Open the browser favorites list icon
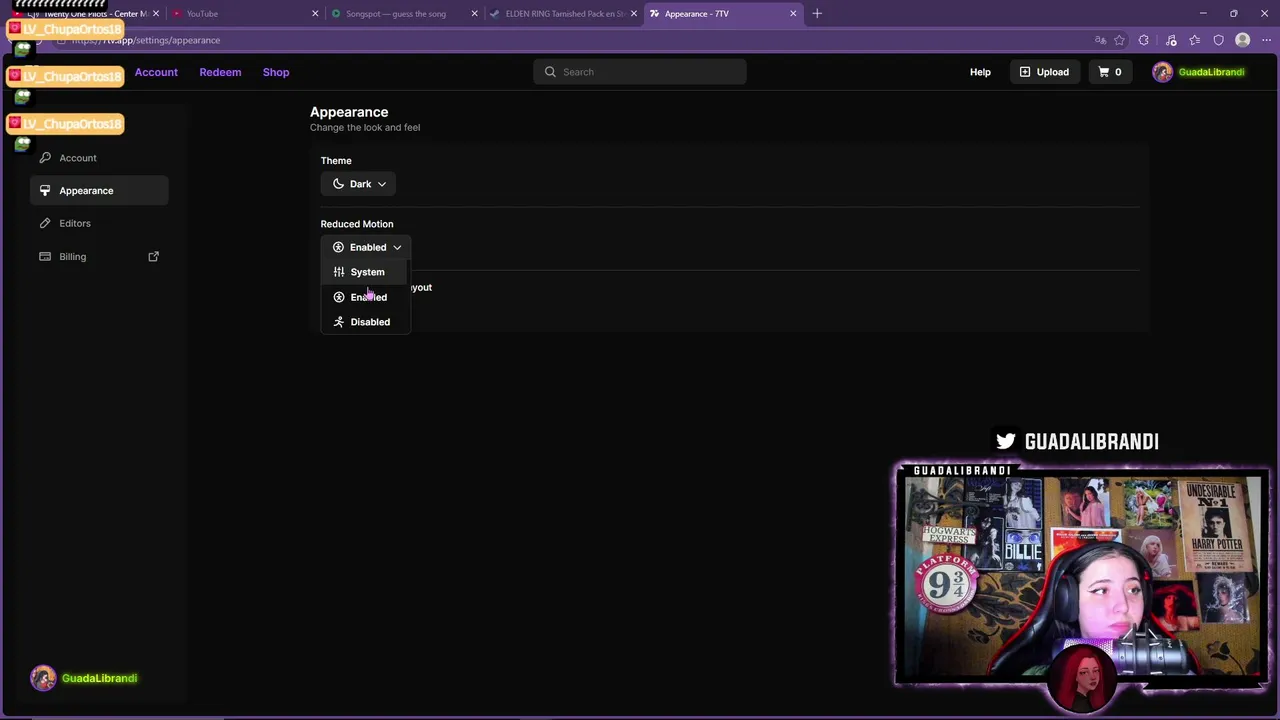This screenshot has height=720, width=1280. pos(1194,40)
